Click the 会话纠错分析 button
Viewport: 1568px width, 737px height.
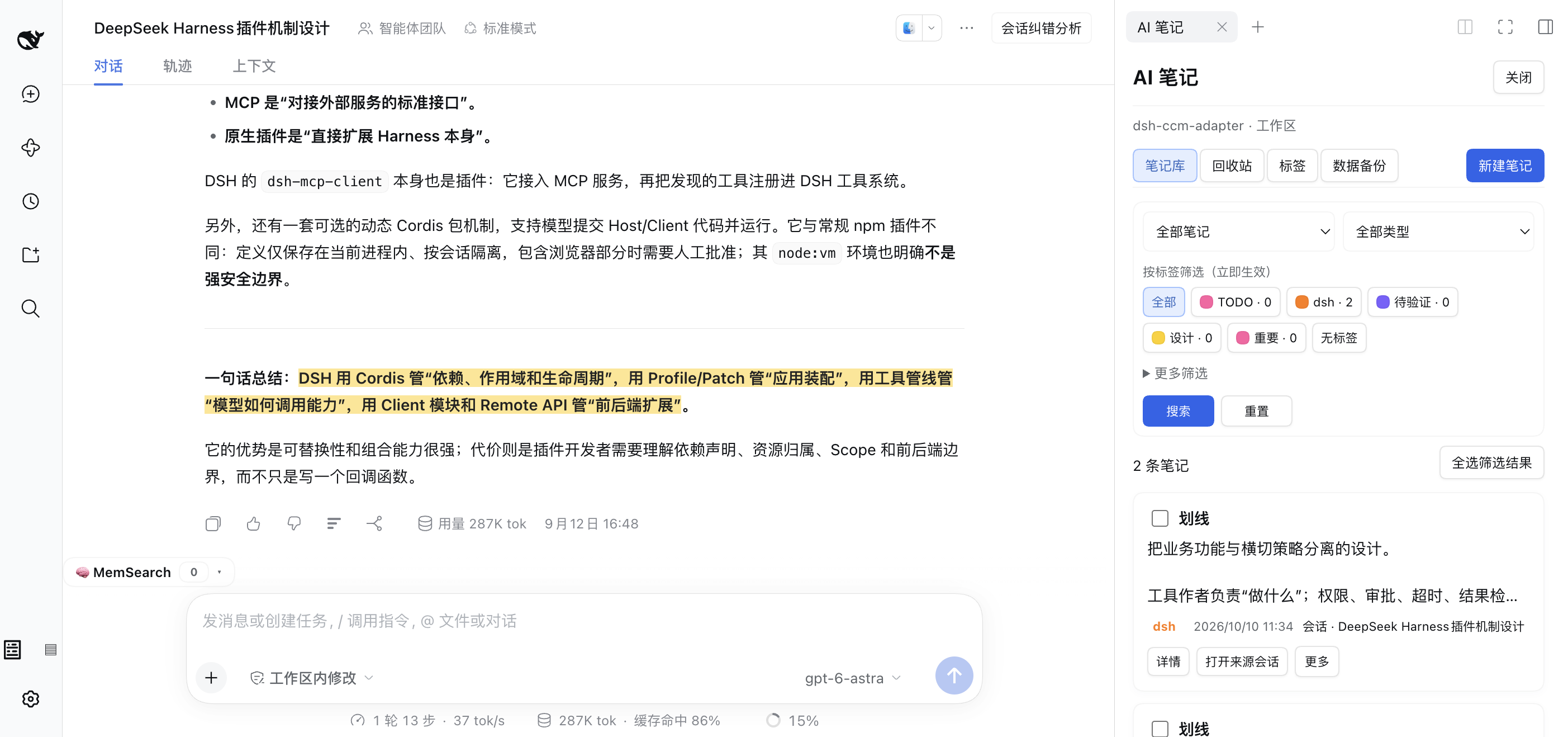coord(1041,28)
